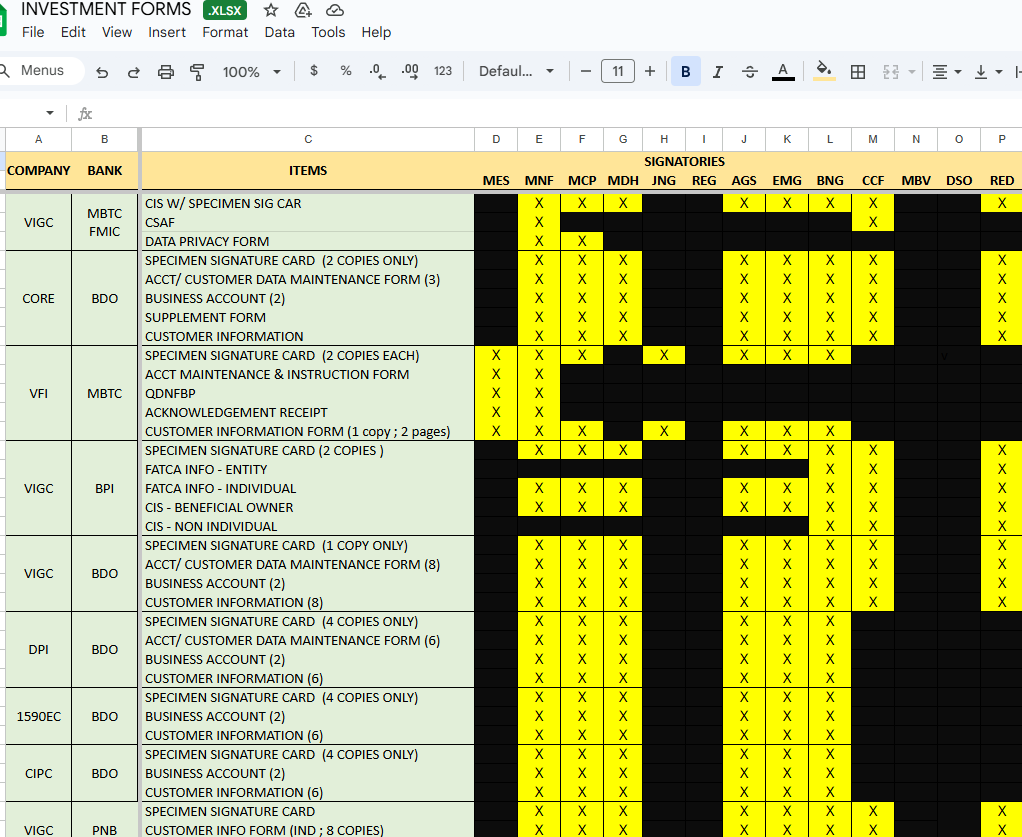
Task: Select the CORE company cell
Action: pyautogui.click(x=38, y=299)
